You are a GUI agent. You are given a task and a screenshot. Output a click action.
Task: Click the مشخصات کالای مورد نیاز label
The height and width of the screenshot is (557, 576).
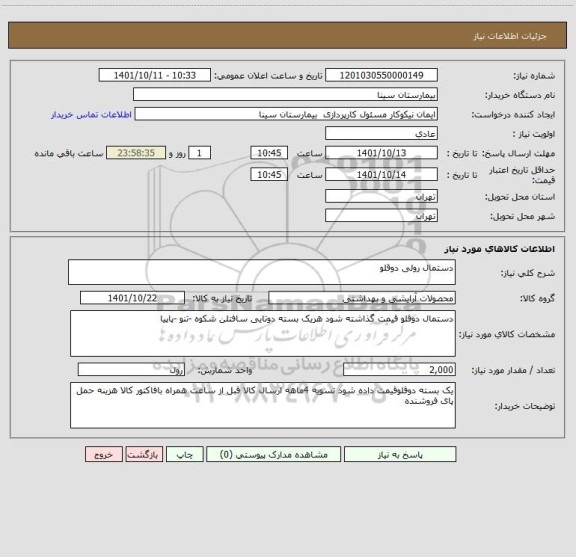(507, 334)
